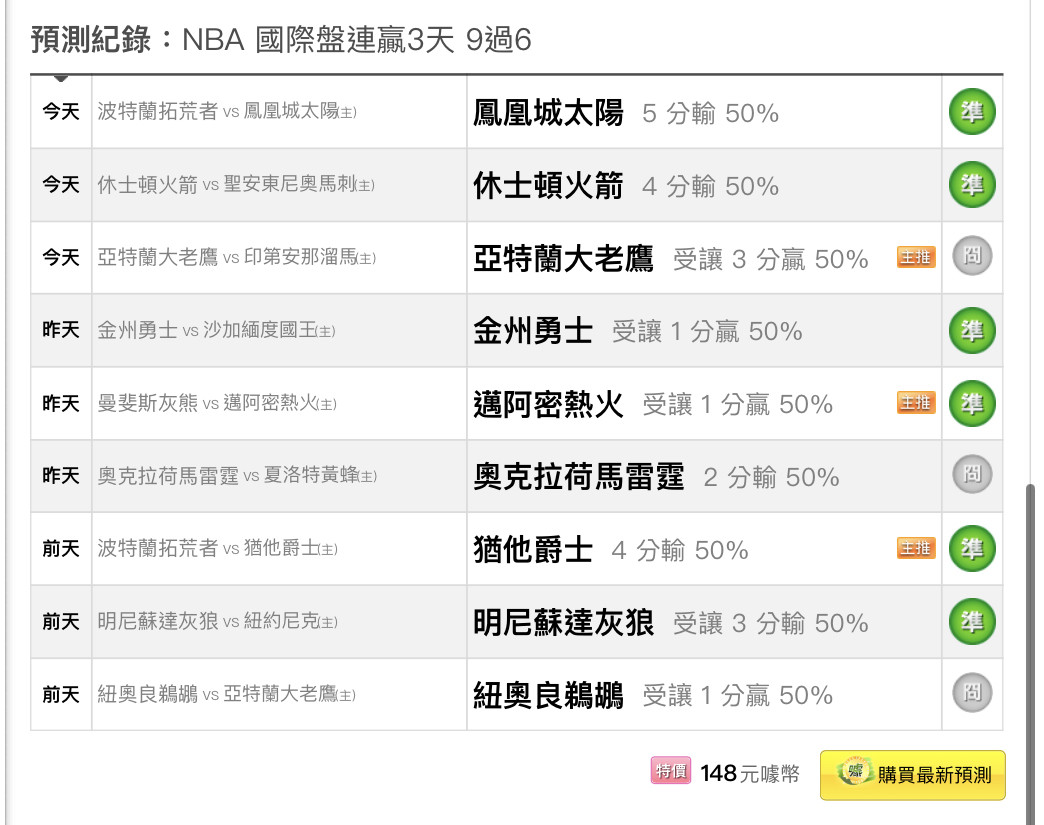Open matchup 金州勇士 vs 沙加緬度國王
Image resolution: width=1044 pixels, height=825 pixels.
click(x=216, y=330)
